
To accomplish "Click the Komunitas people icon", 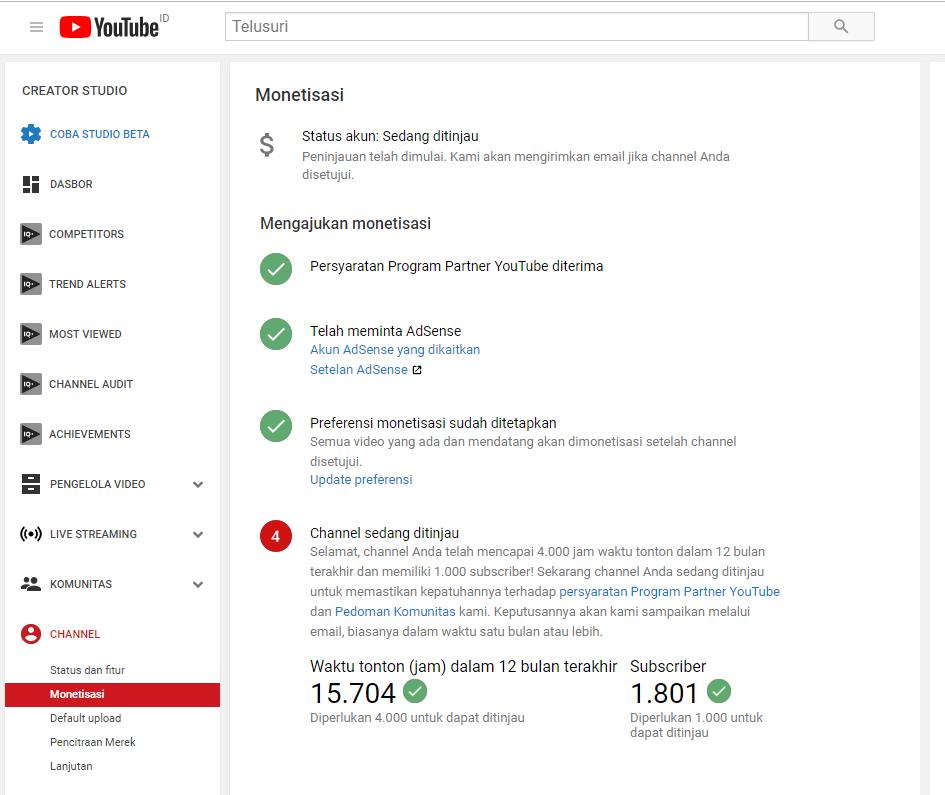I will [x=31, y=583].
